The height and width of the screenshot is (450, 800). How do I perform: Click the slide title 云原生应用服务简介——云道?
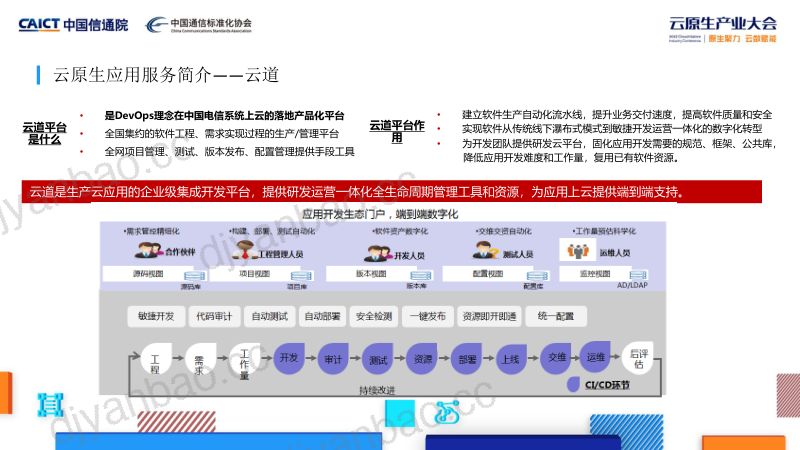tap(166, 75)
